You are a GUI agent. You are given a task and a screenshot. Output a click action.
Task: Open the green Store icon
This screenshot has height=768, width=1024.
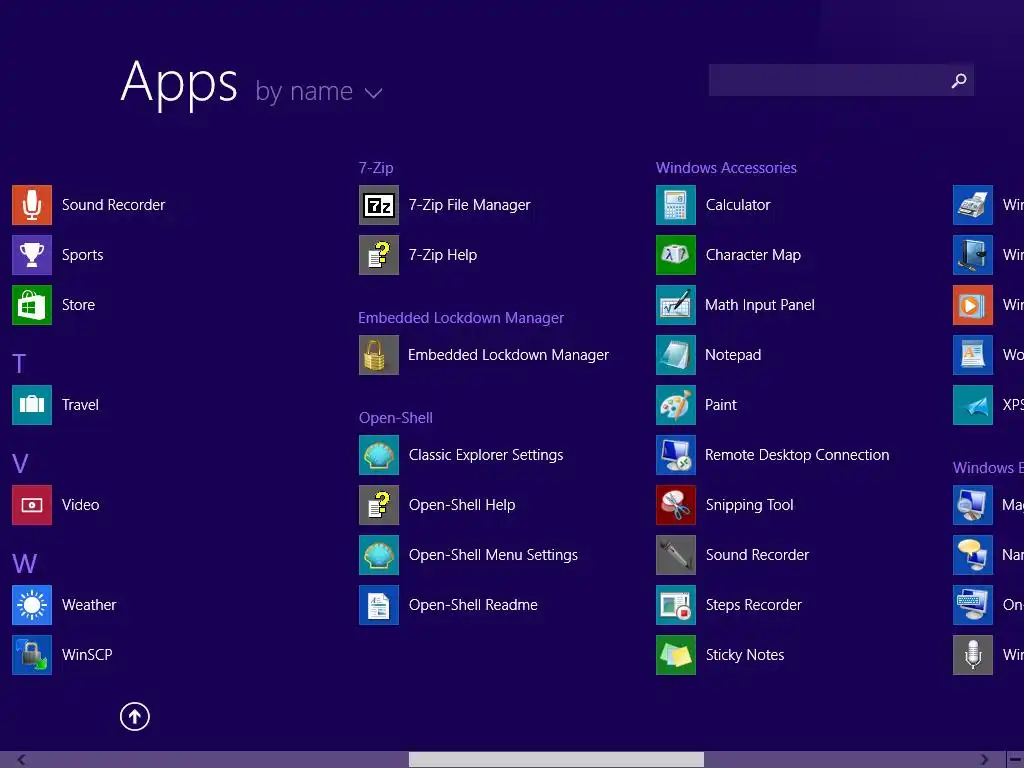pos(31,305)
